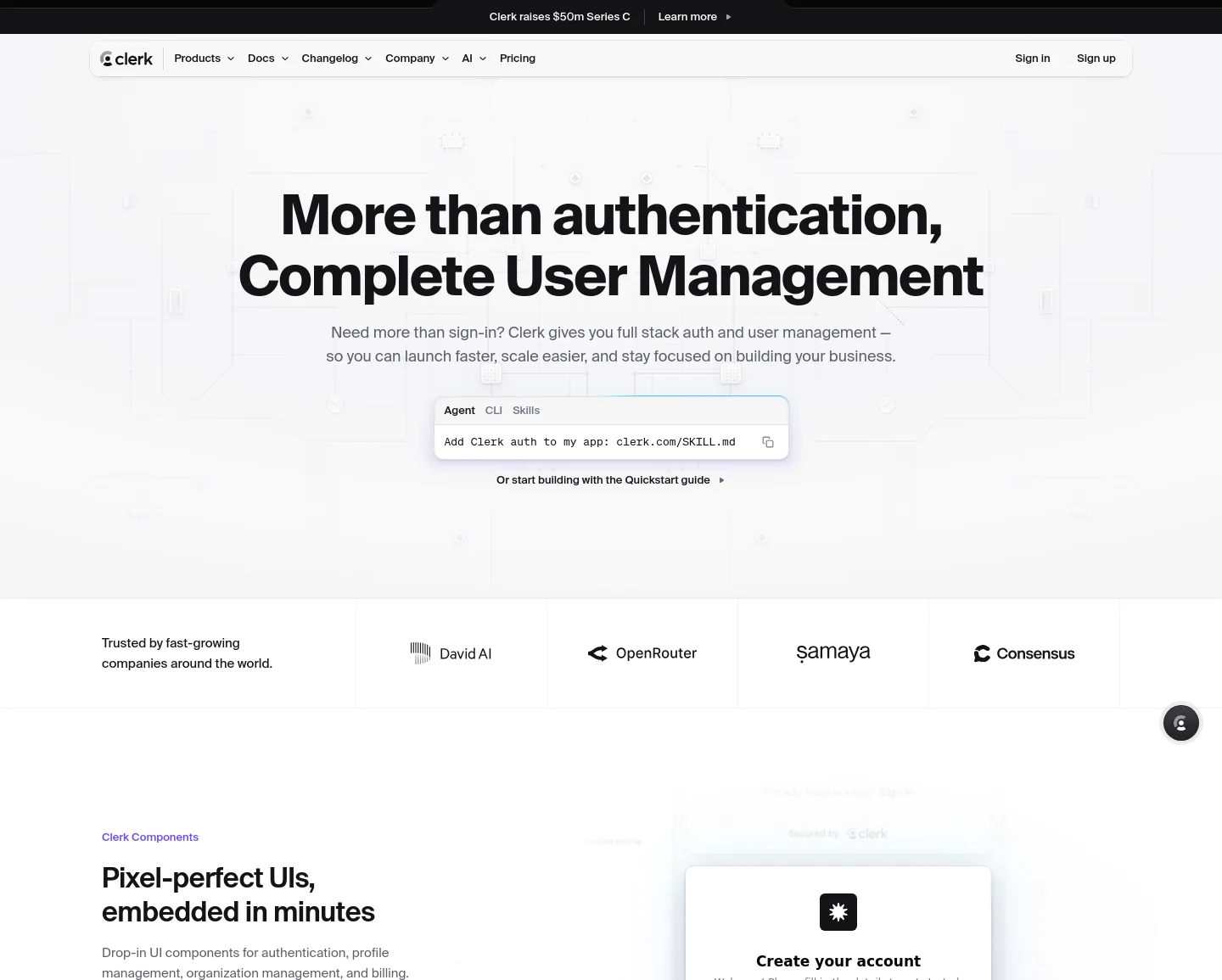Open the Products dropdown menu
The image size is (1222, 980).
coord(205,59)
